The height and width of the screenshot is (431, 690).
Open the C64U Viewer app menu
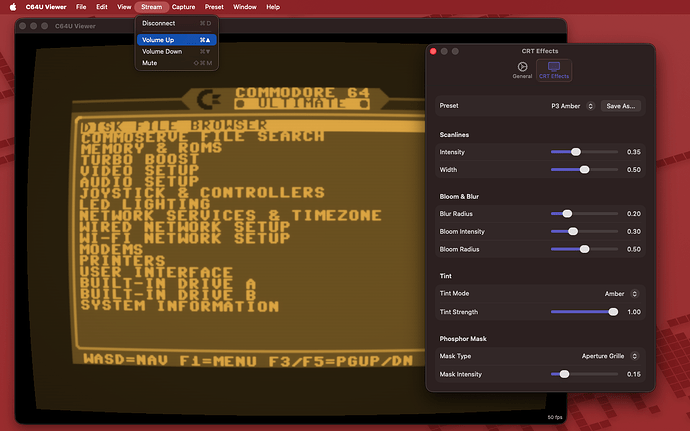point(46,7)
